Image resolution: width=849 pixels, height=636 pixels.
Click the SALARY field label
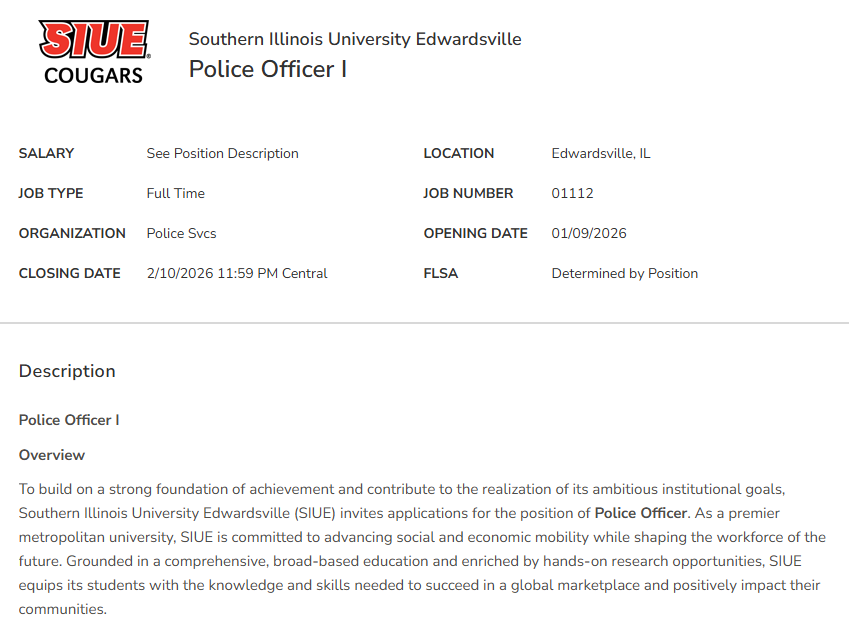(47, 153)
